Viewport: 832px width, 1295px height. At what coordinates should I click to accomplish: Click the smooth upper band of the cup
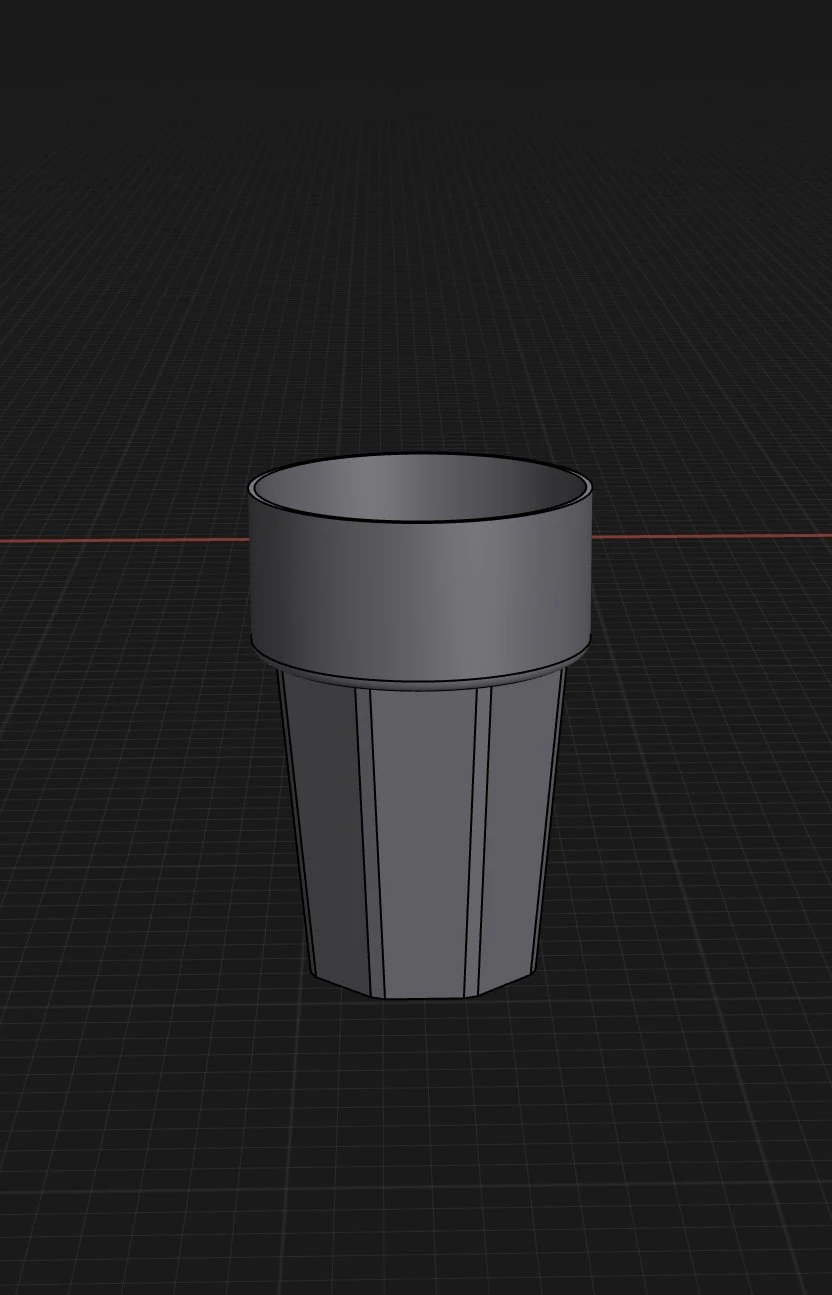[x=420, y=590]
